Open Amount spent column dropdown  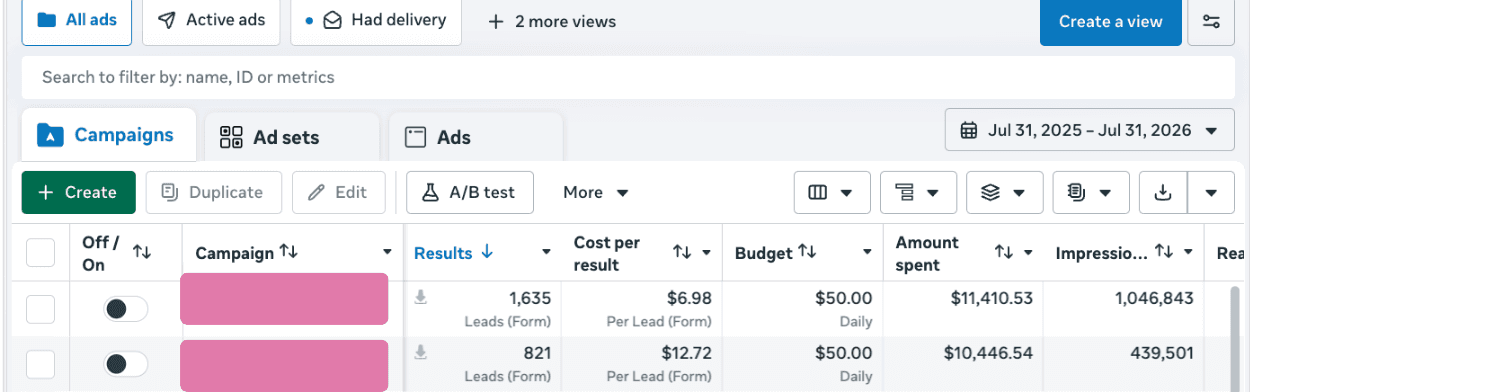pyautogui.click(x=1029, y=253)
